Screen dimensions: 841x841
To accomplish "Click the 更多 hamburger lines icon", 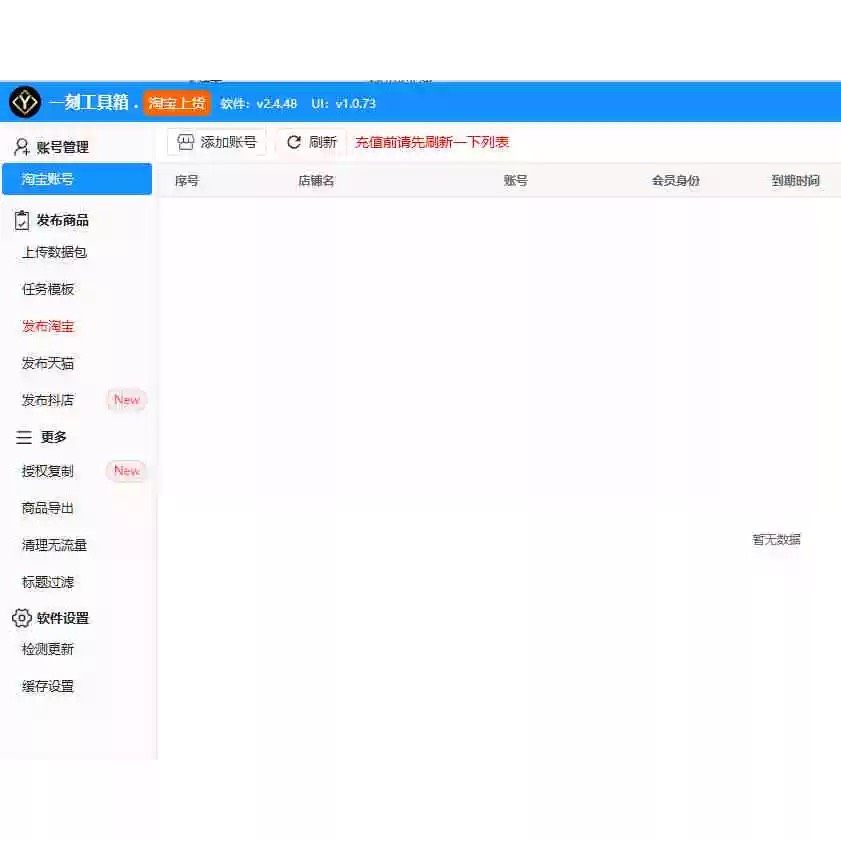I will [24, 437].
